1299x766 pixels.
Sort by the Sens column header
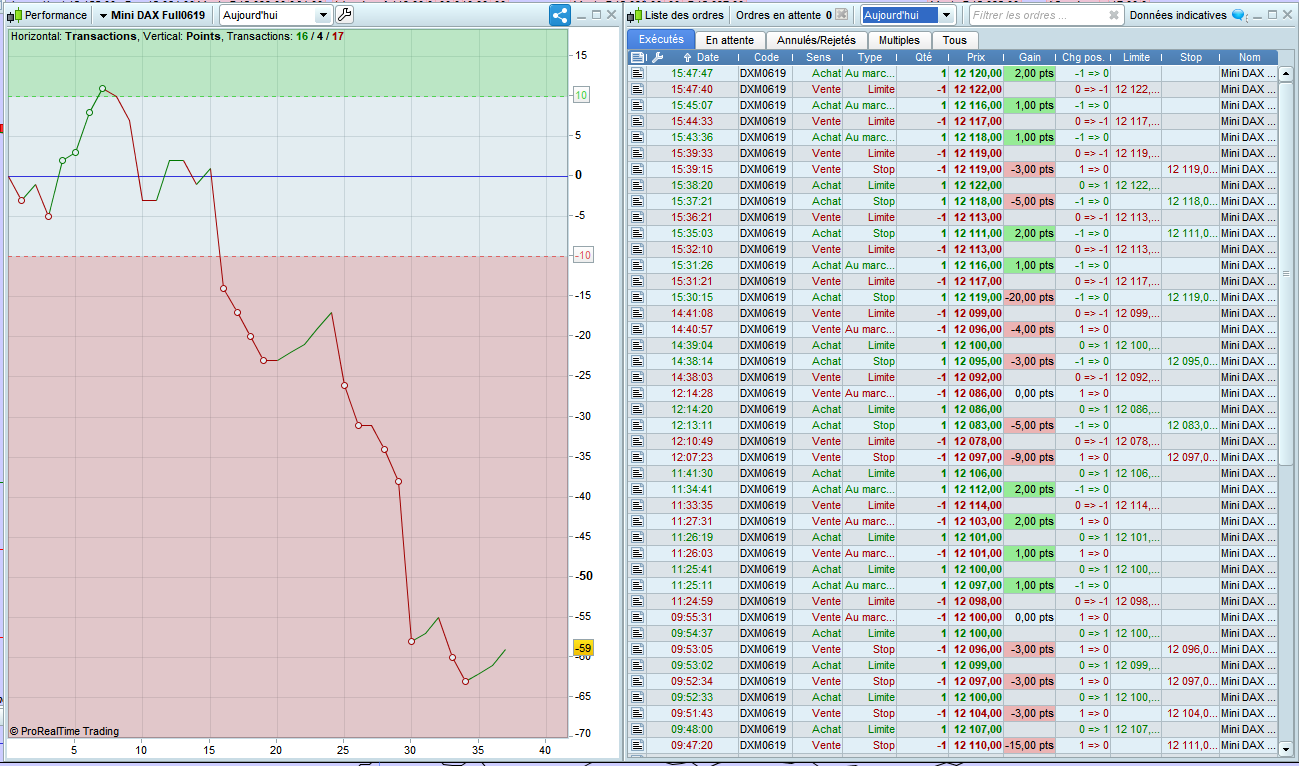coord(819,58)
